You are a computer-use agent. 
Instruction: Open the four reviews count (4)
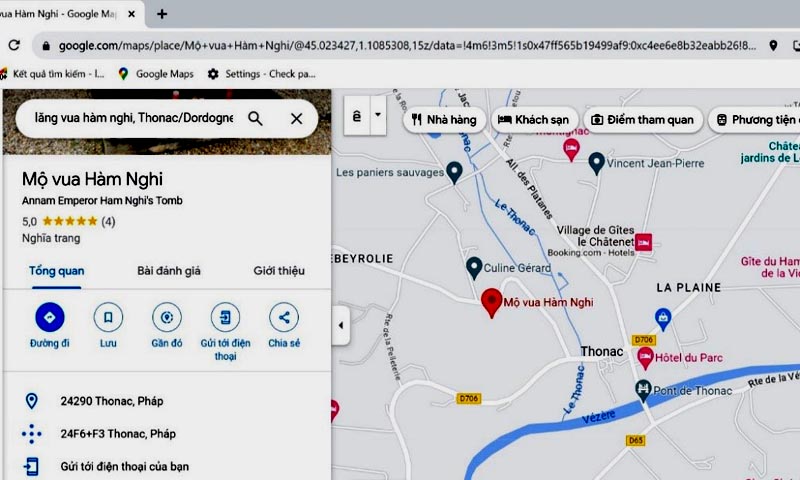click(108, 221)
